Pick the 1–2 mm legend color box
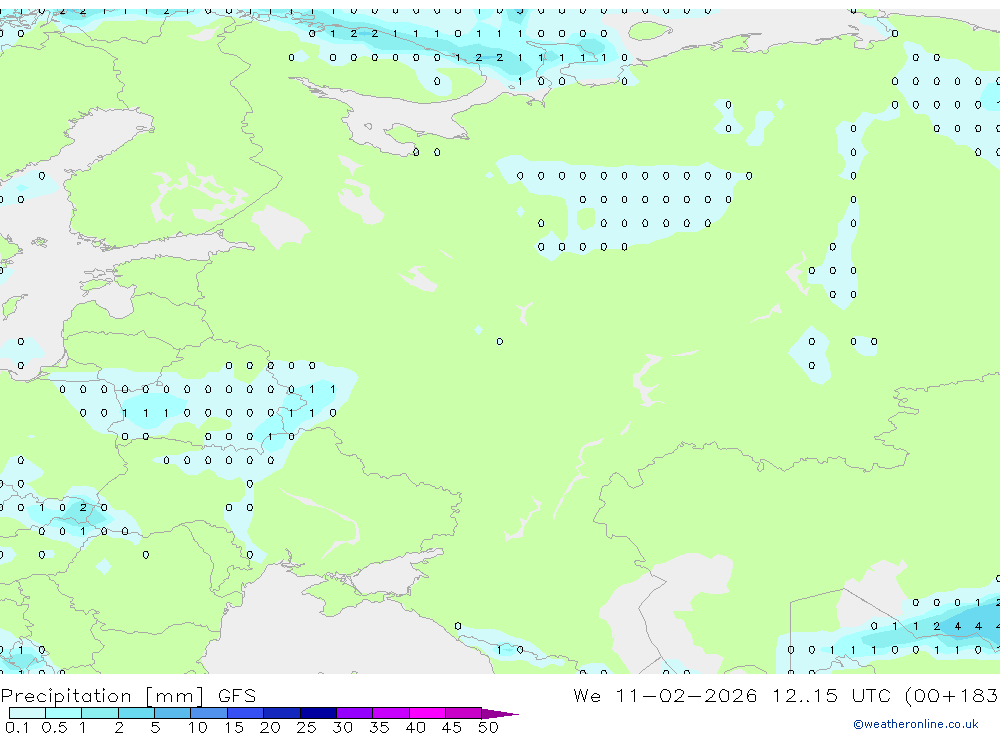Screen dimensions: 1000x733 (x=100, y=713)
